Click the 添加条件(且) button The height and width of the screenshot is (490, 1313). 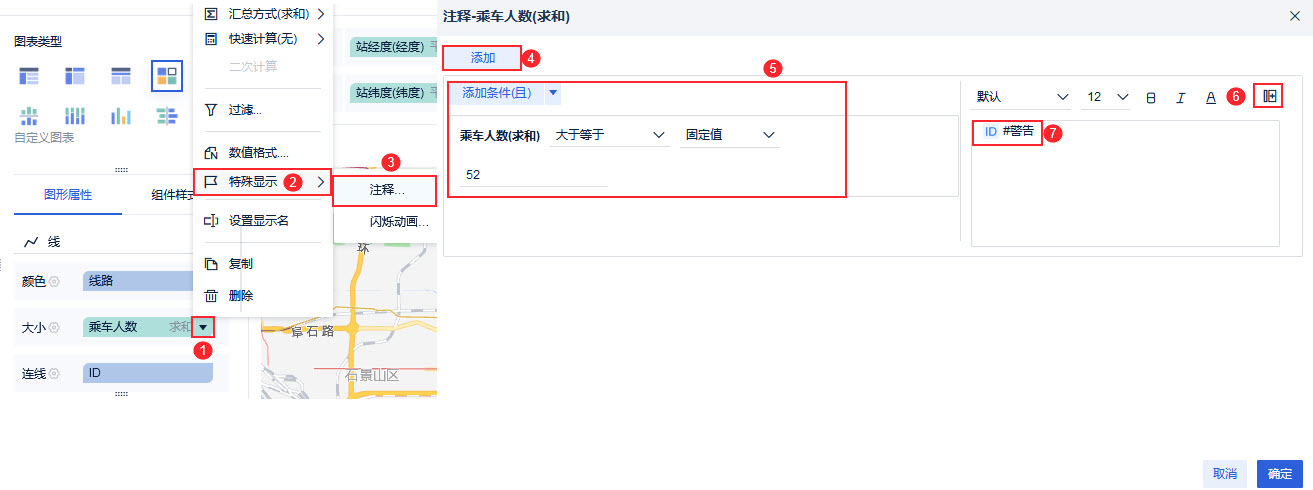[496, 92]
